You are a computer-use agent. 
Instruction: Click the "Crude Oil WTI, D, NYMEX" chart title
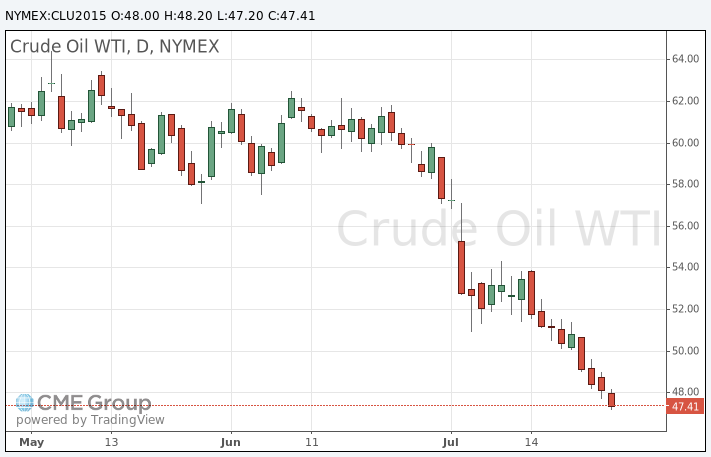pyautogui.click(x=114, y=47)
